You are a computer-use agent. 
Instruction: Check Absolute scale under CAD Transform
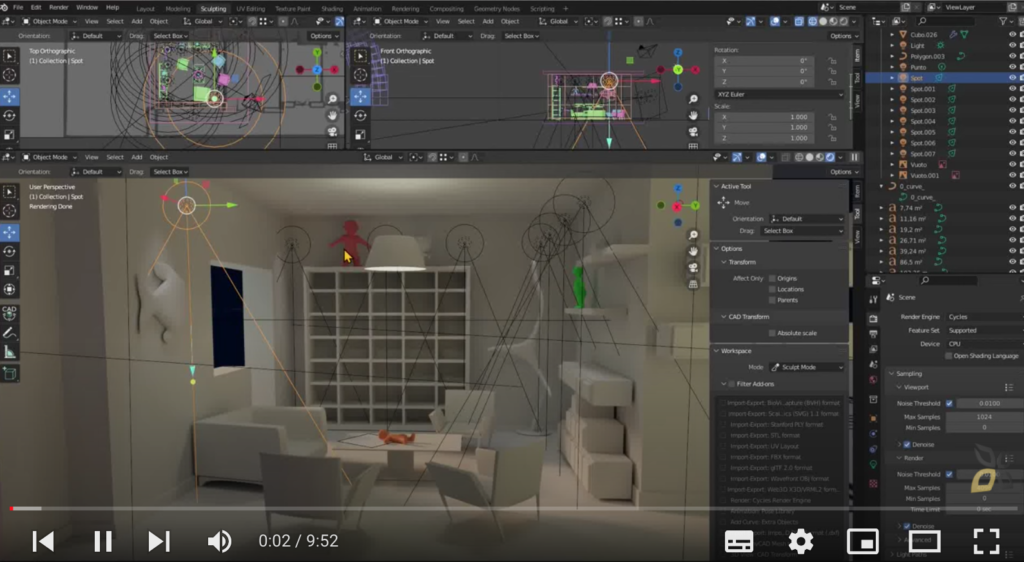[x=772, y=333]
